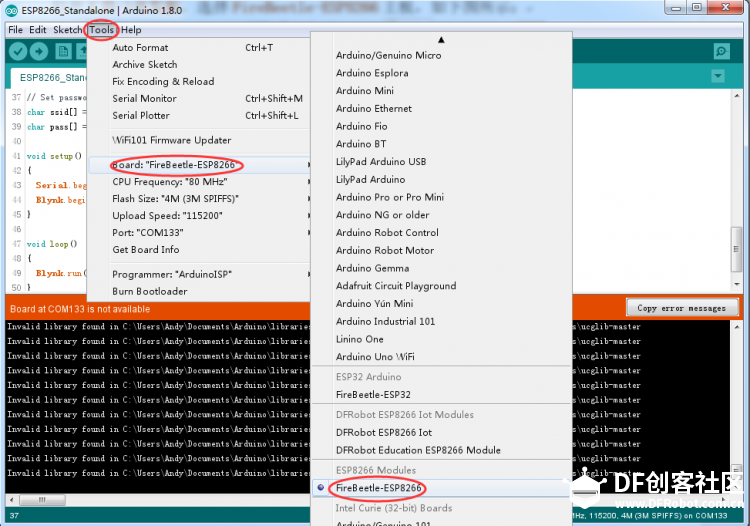
Task: Select DFRobot Education ESP8266 Module board
Action: pos(441,450)
